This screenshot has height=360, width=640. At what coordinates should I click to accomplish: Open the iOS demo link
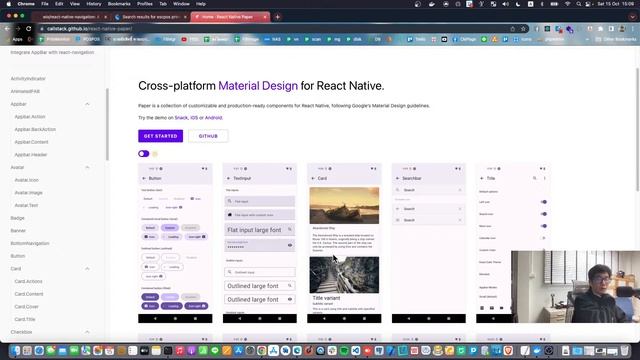(194, 118)
